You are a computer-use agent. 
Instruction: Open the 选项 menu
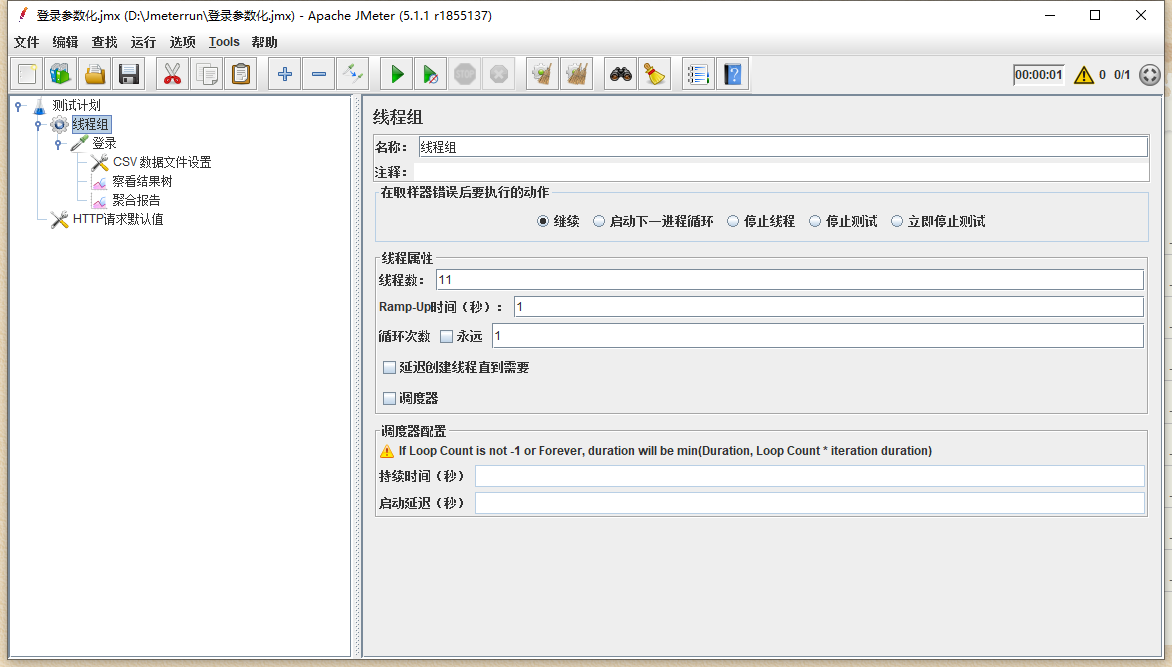pyautogui.click(x=182, y=42)
